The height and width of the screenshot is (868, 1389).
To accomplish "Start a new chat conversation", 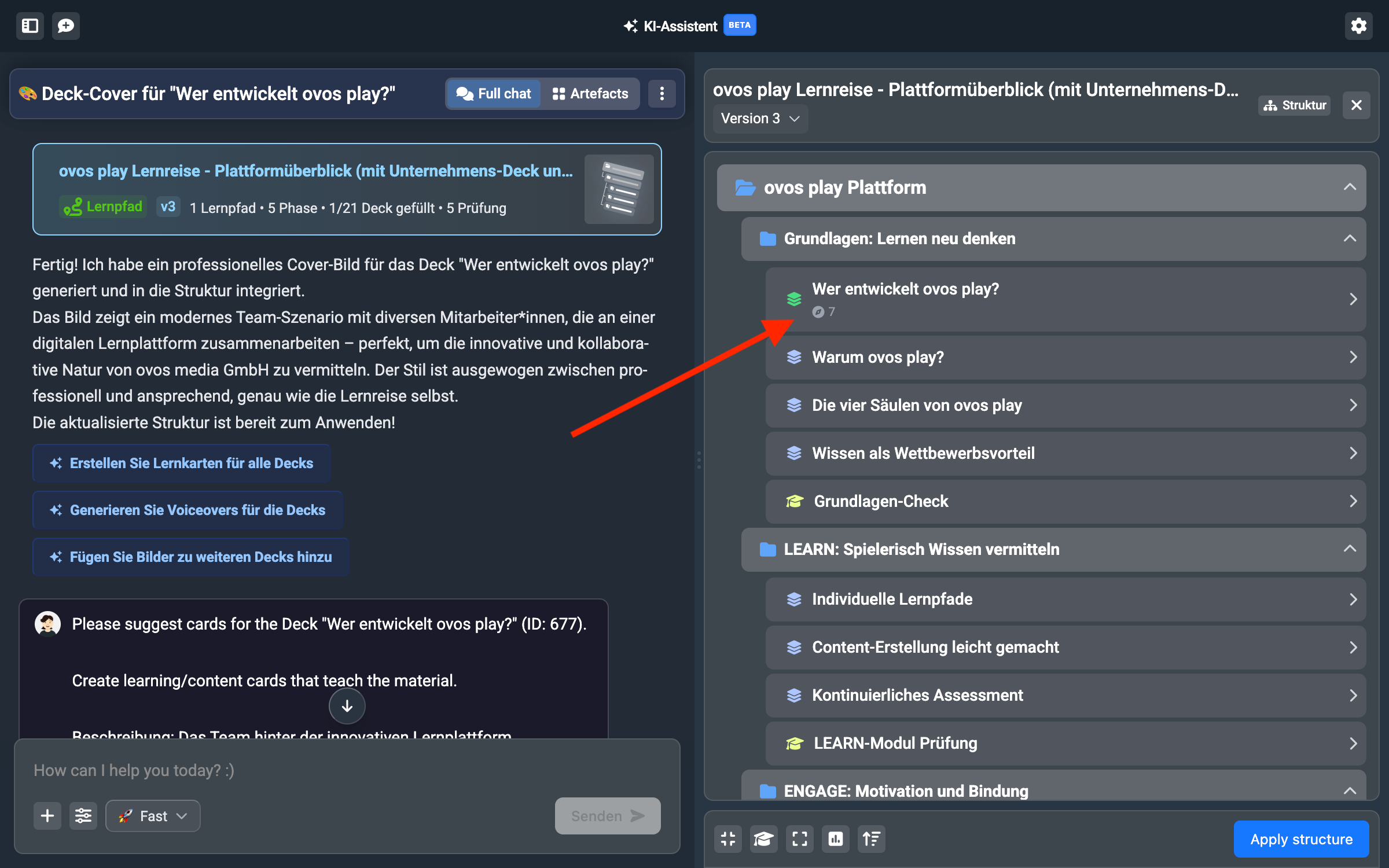I will click(66, 26).
